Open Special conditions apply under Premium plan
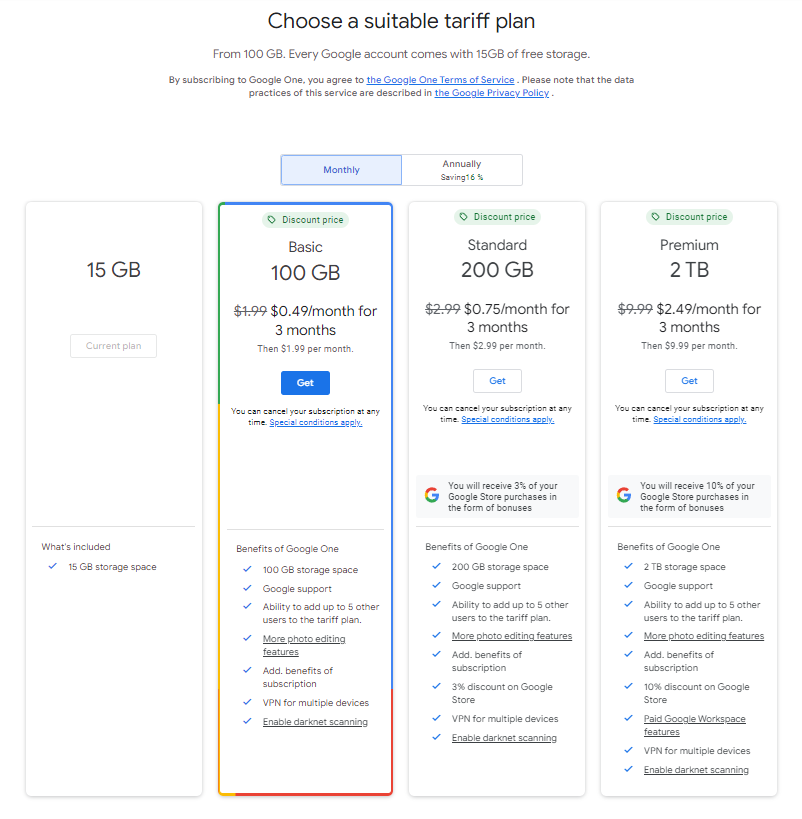 point(700,420)
